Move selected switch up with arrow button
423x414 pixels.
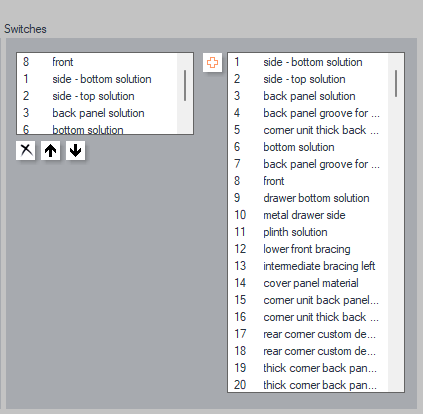pyautogui.click(x=51, y=151)
